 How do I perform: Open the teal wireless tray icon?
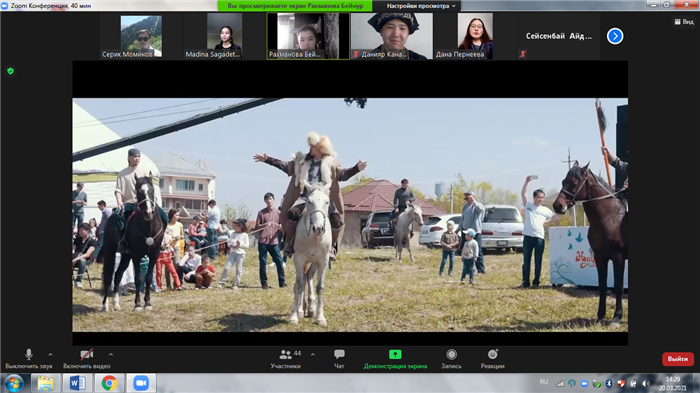click(572, 384)
